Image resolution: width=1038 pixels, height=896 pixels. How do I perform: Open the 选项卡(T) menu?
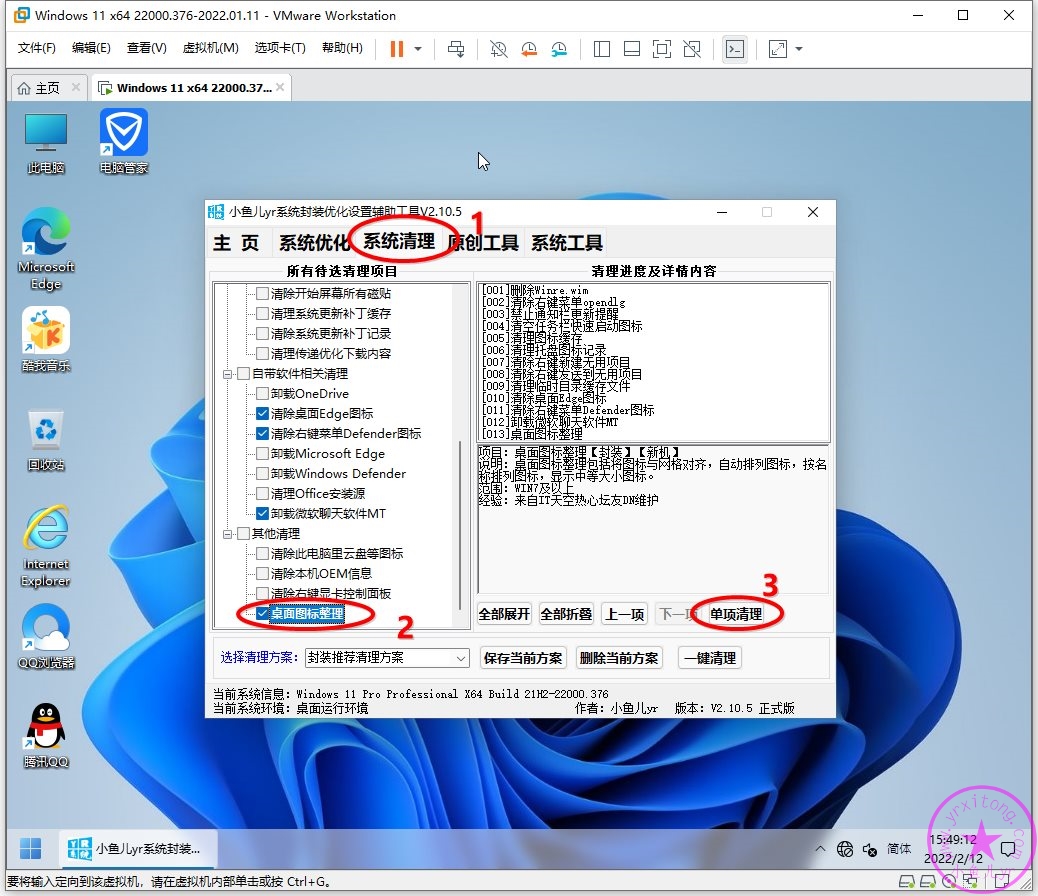click(280, 48)
